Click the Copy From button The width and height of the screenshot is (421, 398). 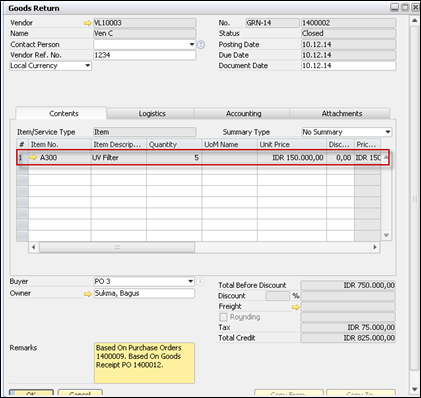click(289, 393)
